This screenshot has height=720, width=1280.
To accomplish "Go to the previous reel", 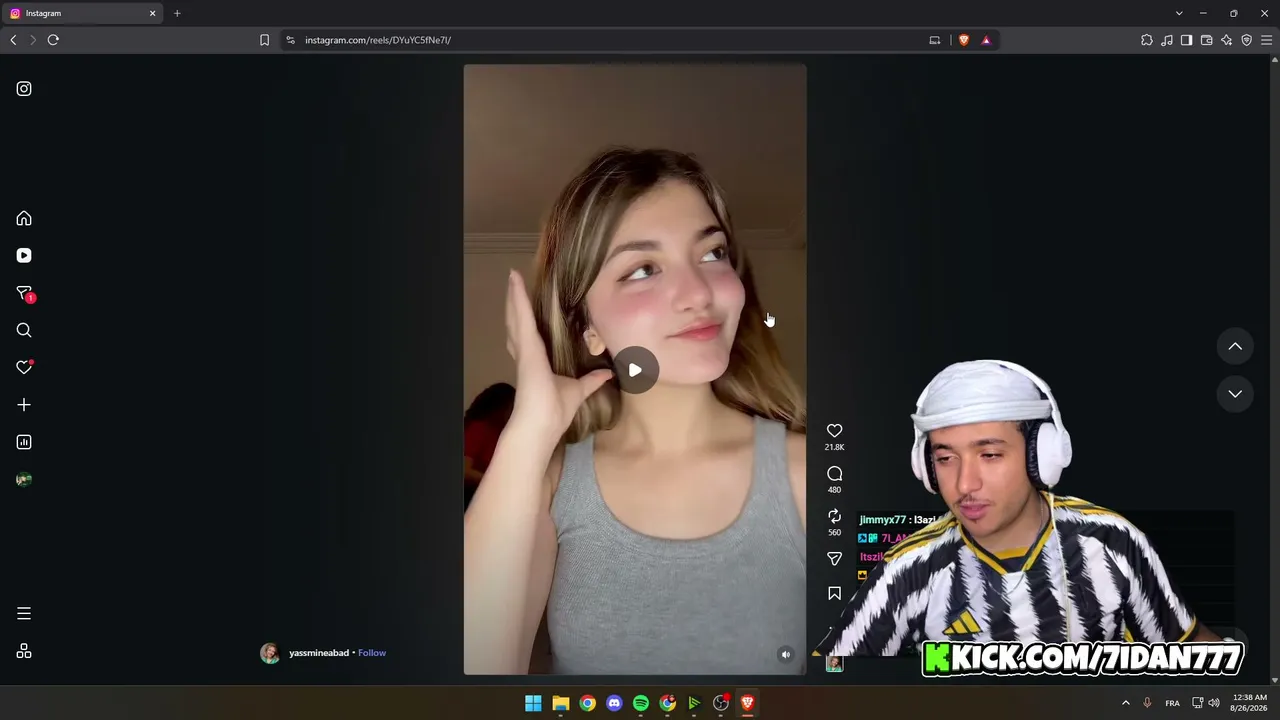I will 1235,346.
